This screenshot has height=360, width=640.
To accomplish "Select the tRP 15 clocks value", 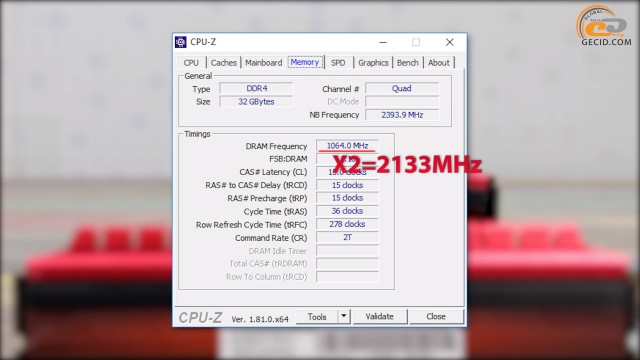I will [x=347, y=198].
